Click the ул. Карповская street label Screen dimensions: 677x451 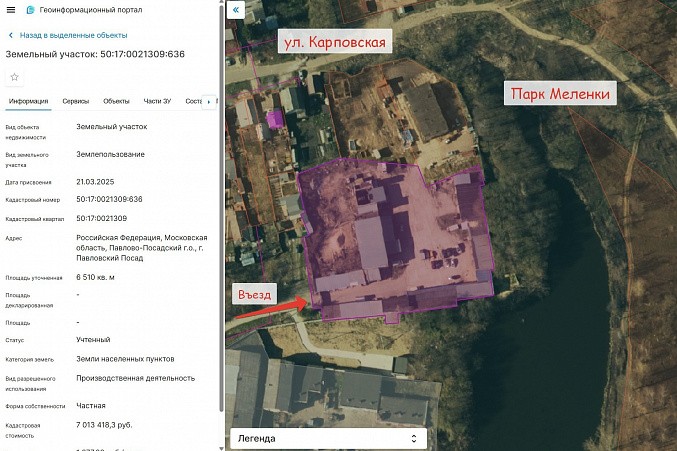click(333, 42)
